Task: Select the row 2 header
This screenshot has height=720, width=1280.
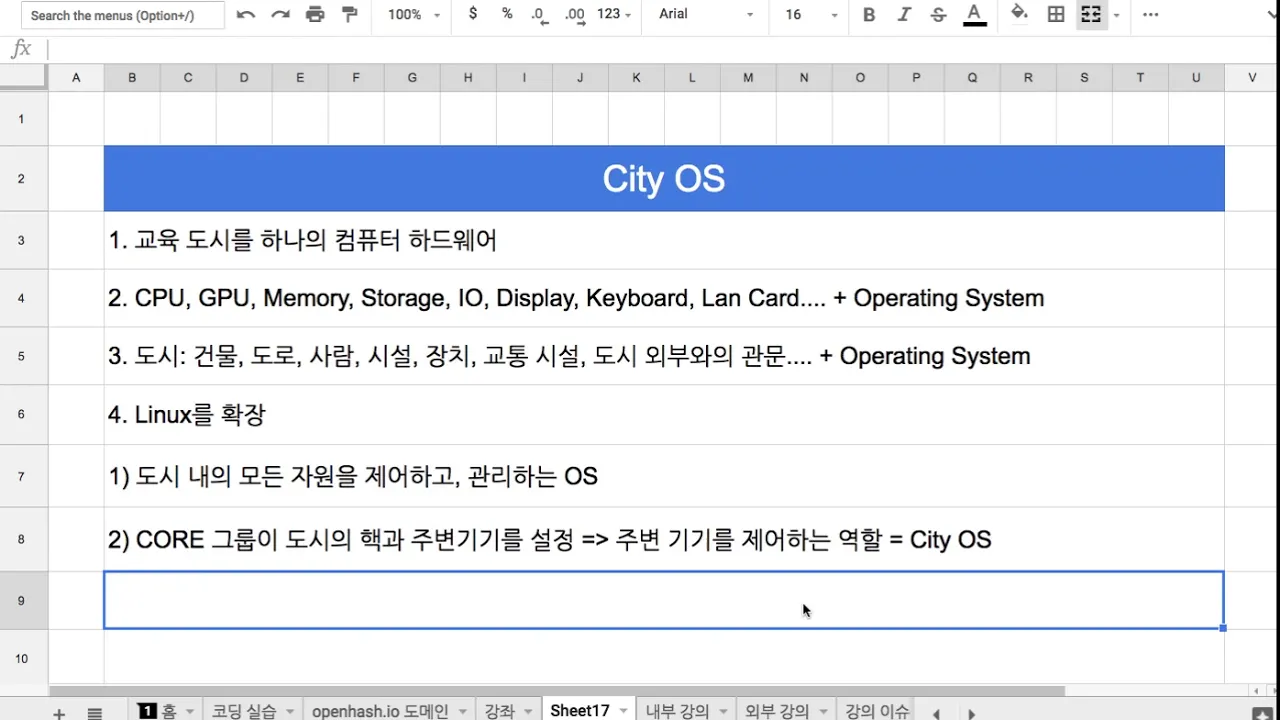Action: click(23, 178)
